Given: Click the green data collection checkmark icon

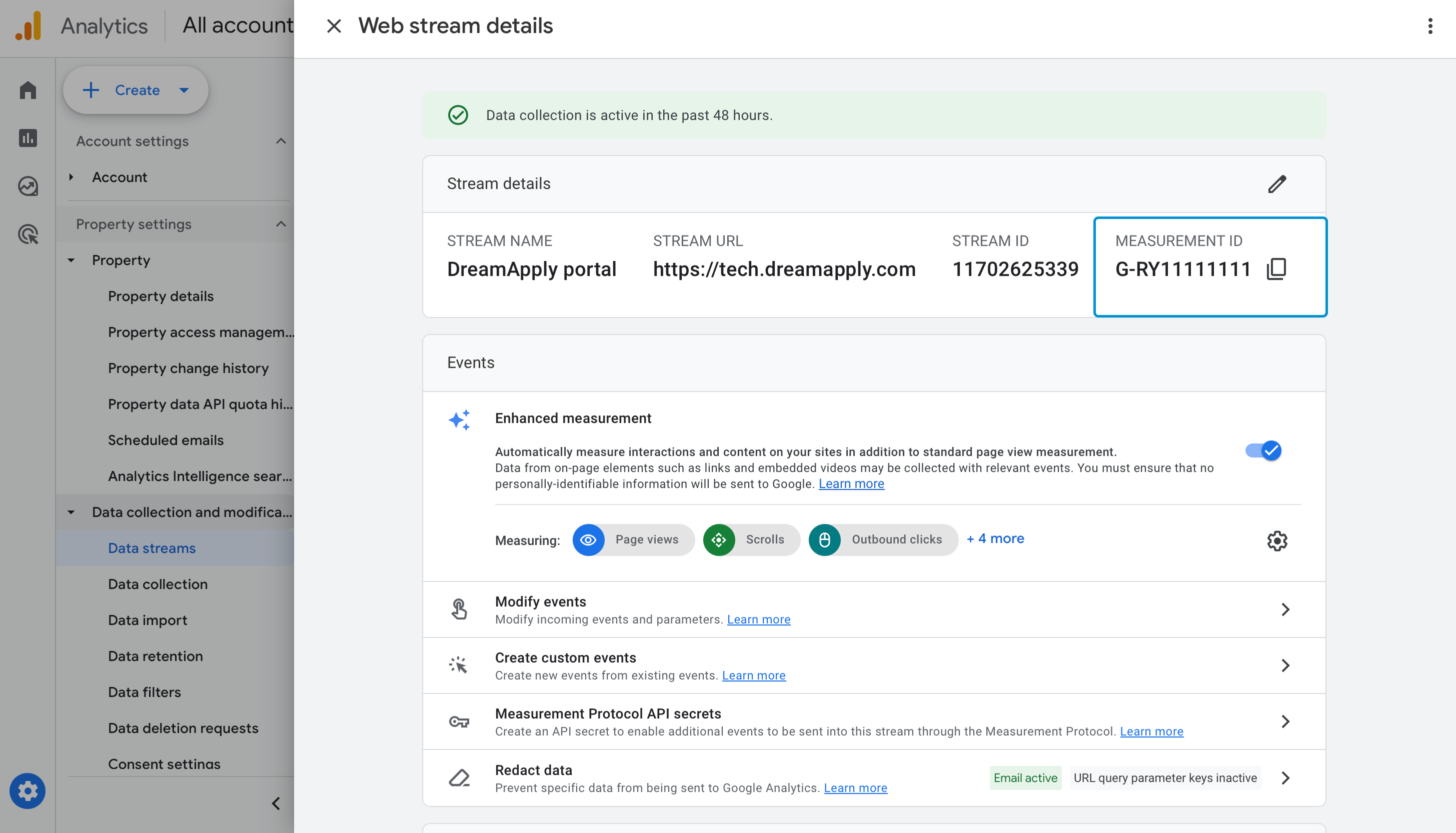Looking at the screenshot, I should 458,115.
